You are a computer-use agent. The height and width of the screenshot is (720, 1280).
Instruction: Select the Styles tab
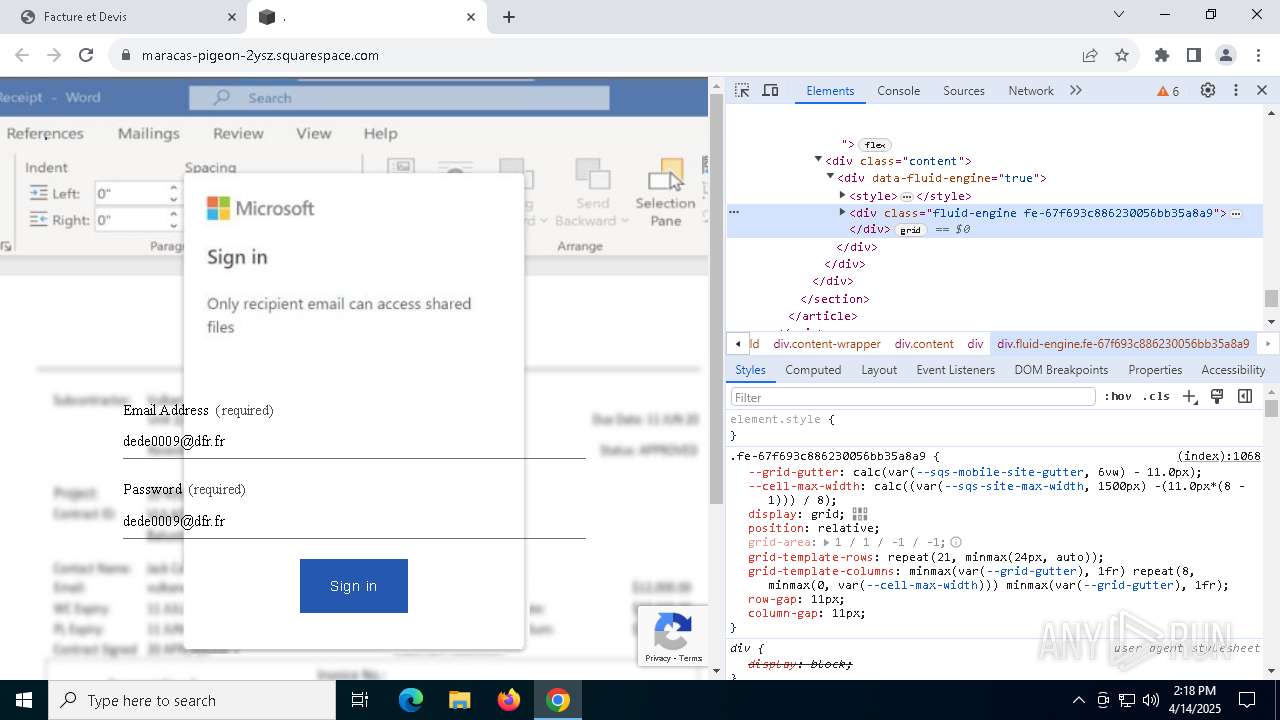point(750,369)
